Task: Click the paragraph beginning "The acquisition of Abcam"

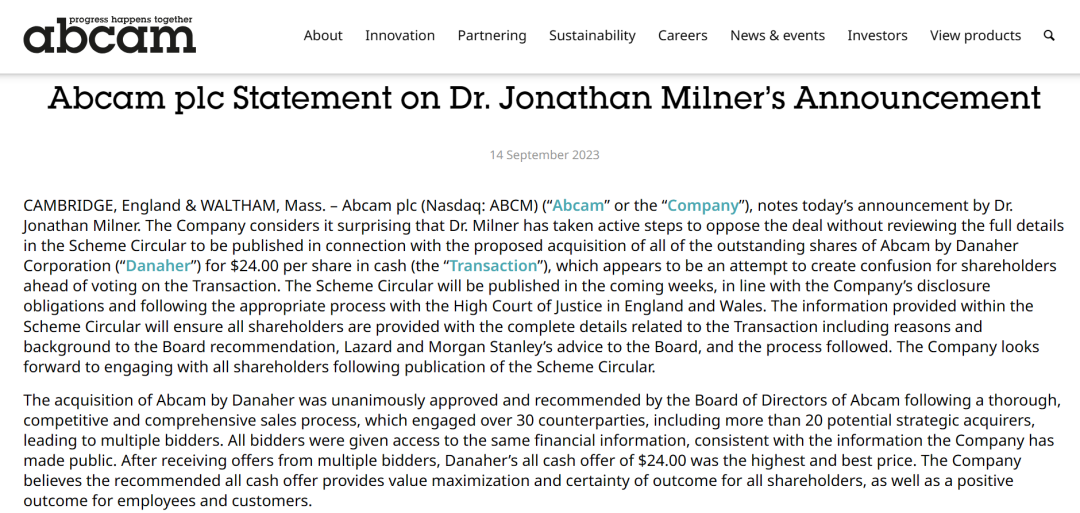Action: (540, 450)
